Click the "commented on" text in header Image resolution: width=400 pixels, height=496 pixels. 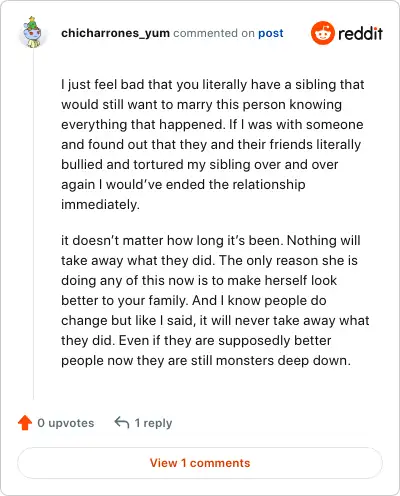(x=214, y=33)
